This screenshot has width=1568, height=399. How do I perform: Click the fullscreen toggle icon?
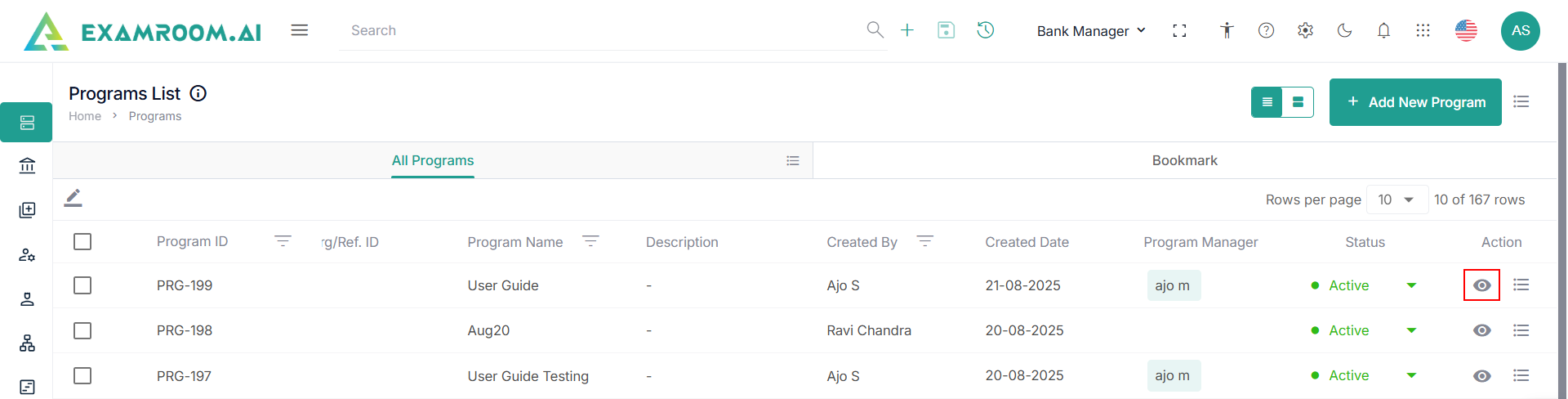[x=1179, y=30]
